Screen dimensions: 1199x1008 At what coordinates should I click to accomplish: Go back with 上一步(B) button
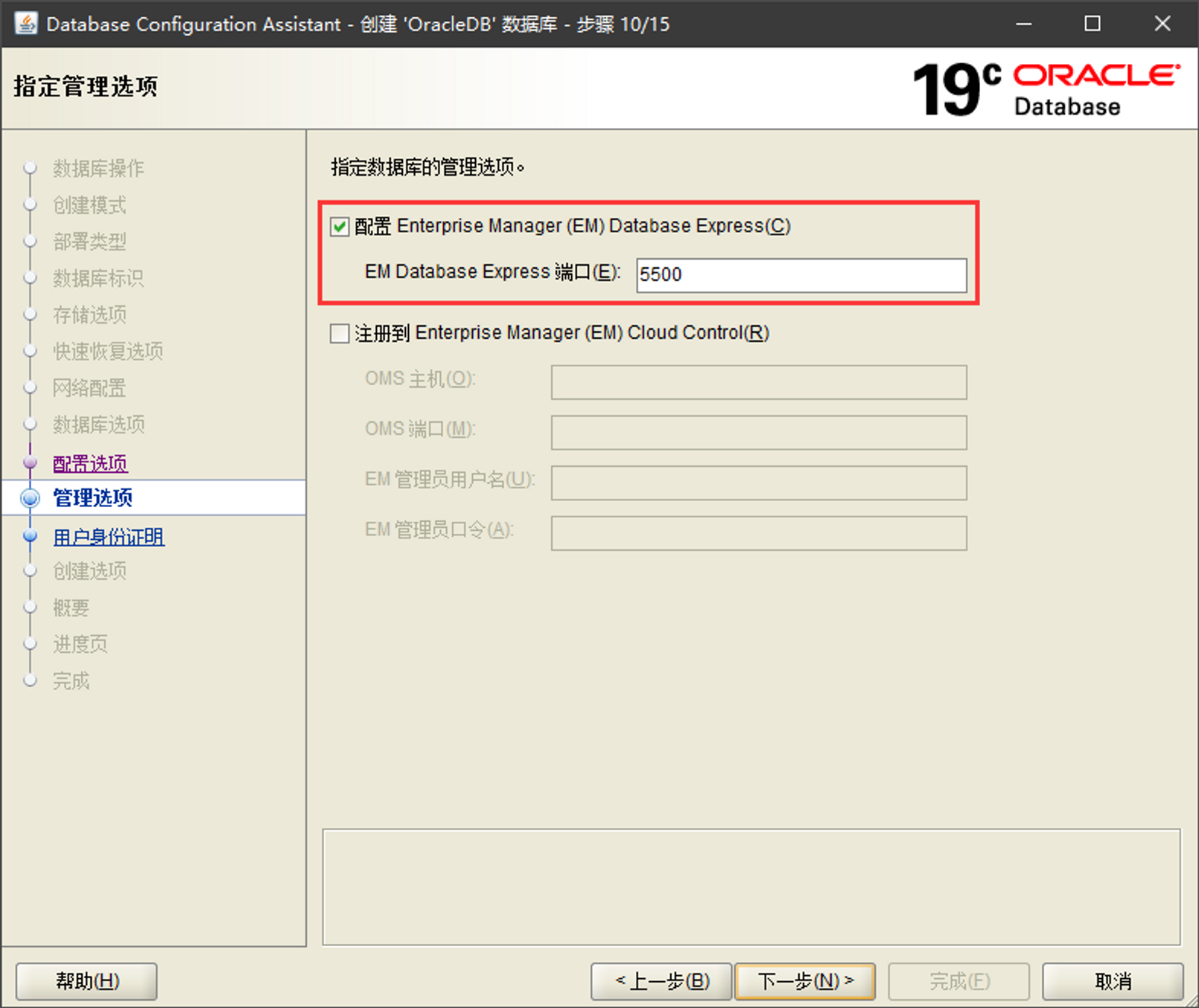pos(661,981)
